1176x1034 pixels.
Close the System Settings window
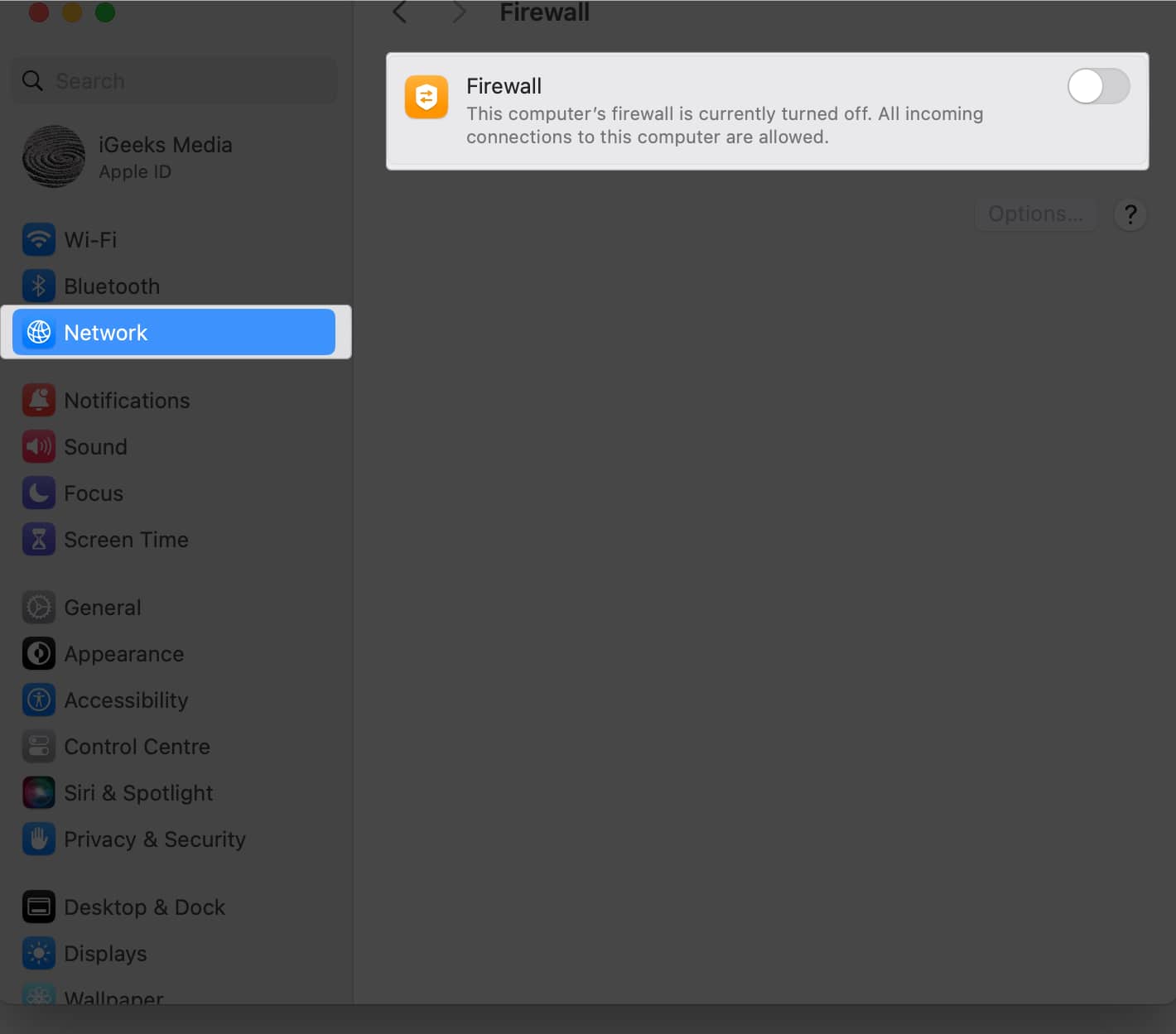[39, 12]
